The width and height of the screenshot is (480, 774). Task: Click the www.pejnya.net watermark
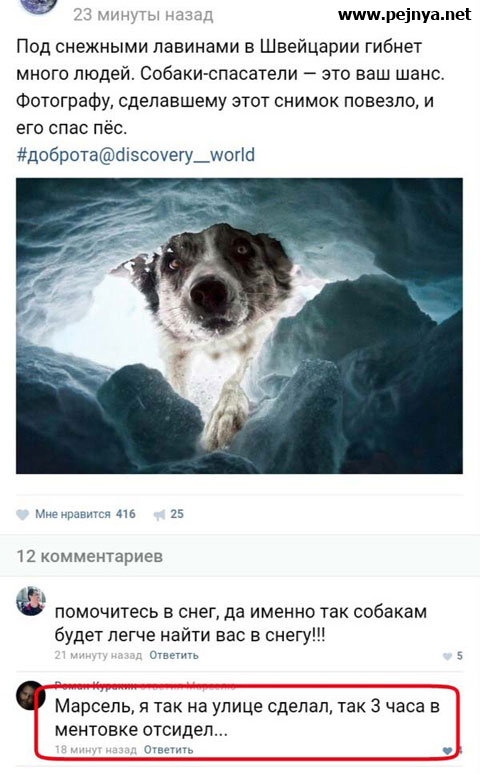point(404,15)
